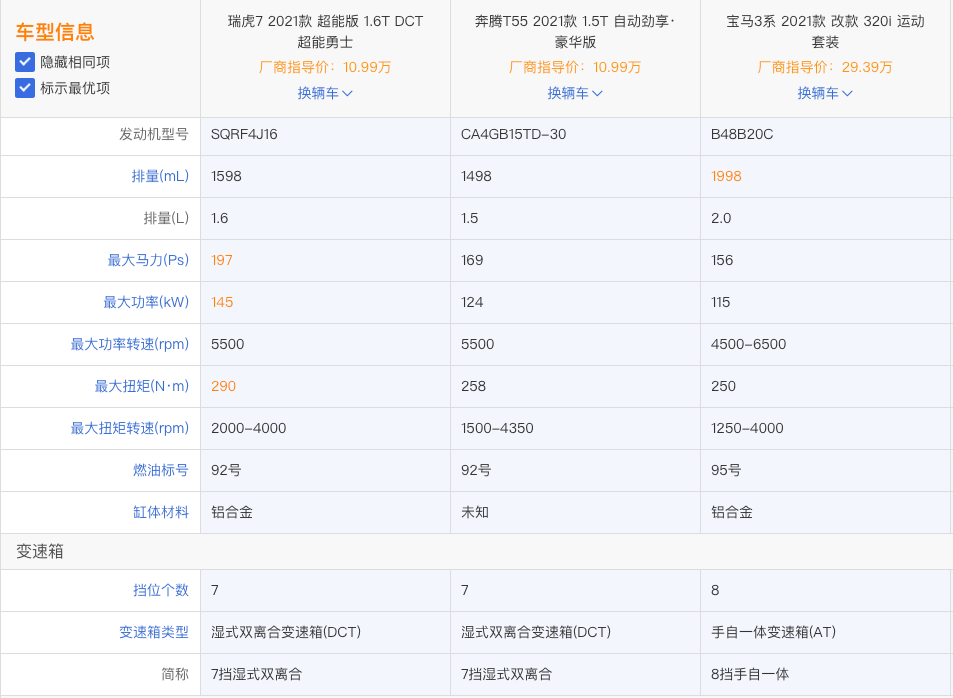Click chevron arrow beside 宝马3系 换辆车
This screenshot has height=698, width=953.
[847, 94]
